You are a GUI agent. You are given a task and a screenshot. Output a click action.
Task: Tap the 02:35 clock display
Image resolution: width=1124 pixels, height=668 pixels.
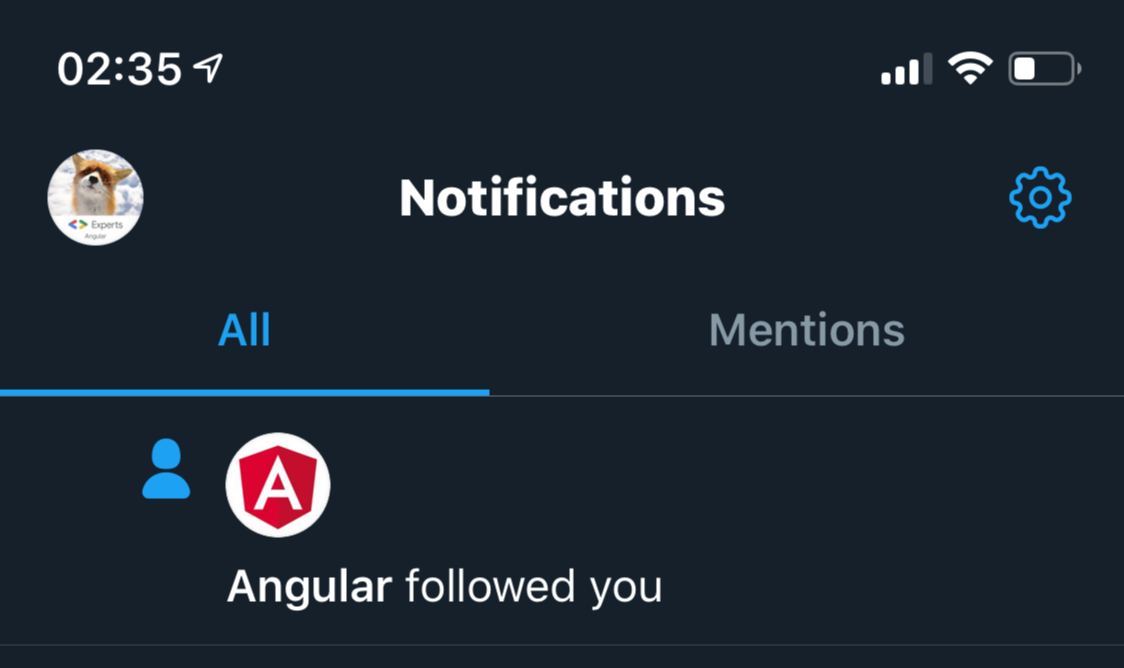(120, 70)
